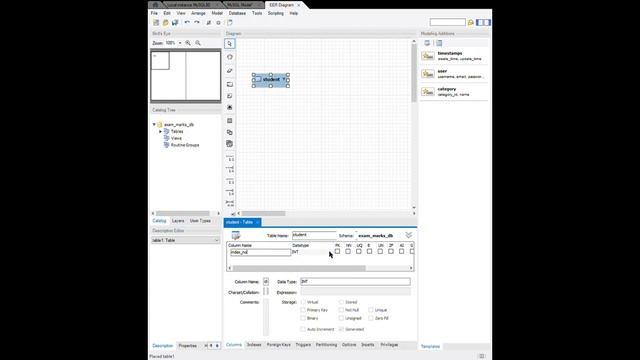Tick the Not Null checkbox in Storage section

point(341,310)
